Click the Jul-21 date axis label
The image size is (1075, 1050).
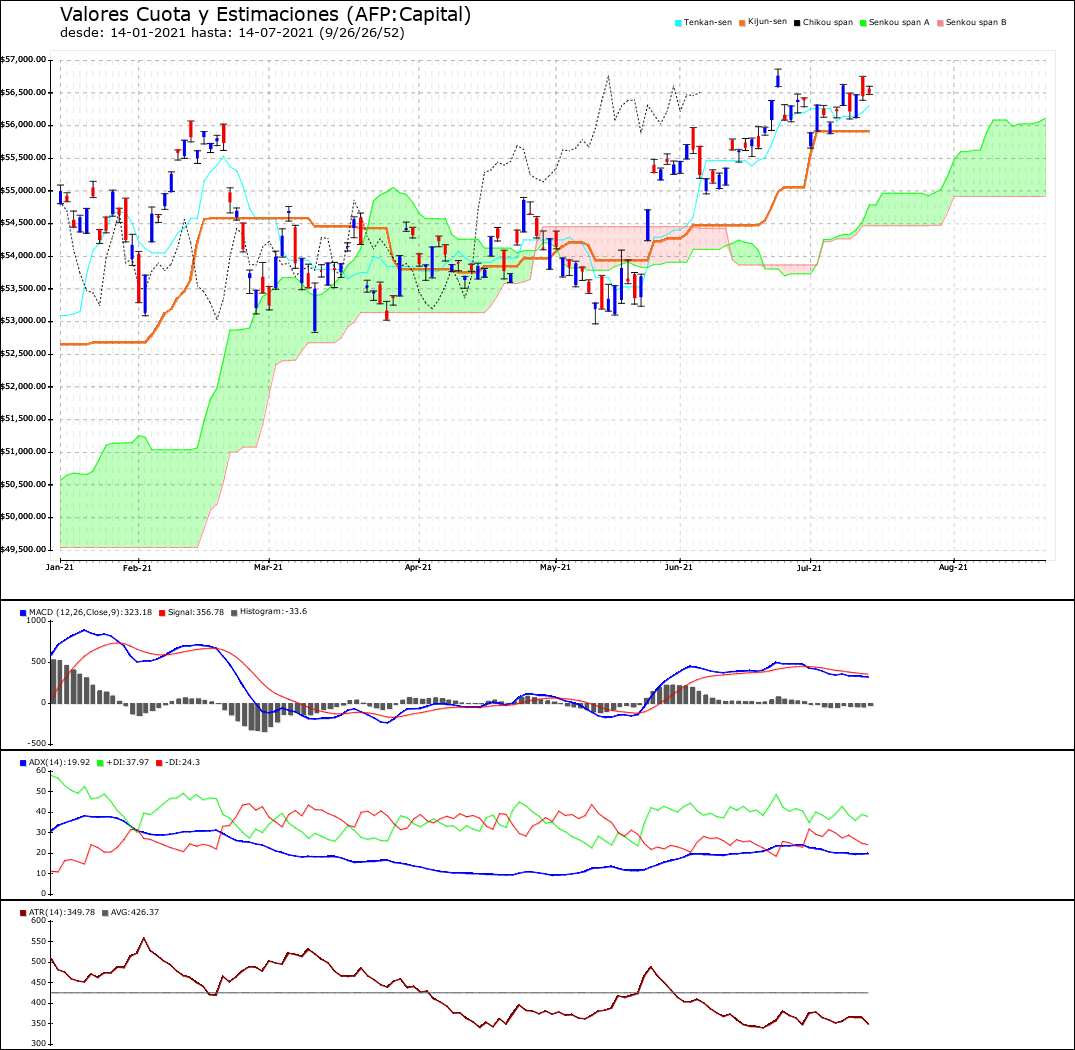coord(809,567)
